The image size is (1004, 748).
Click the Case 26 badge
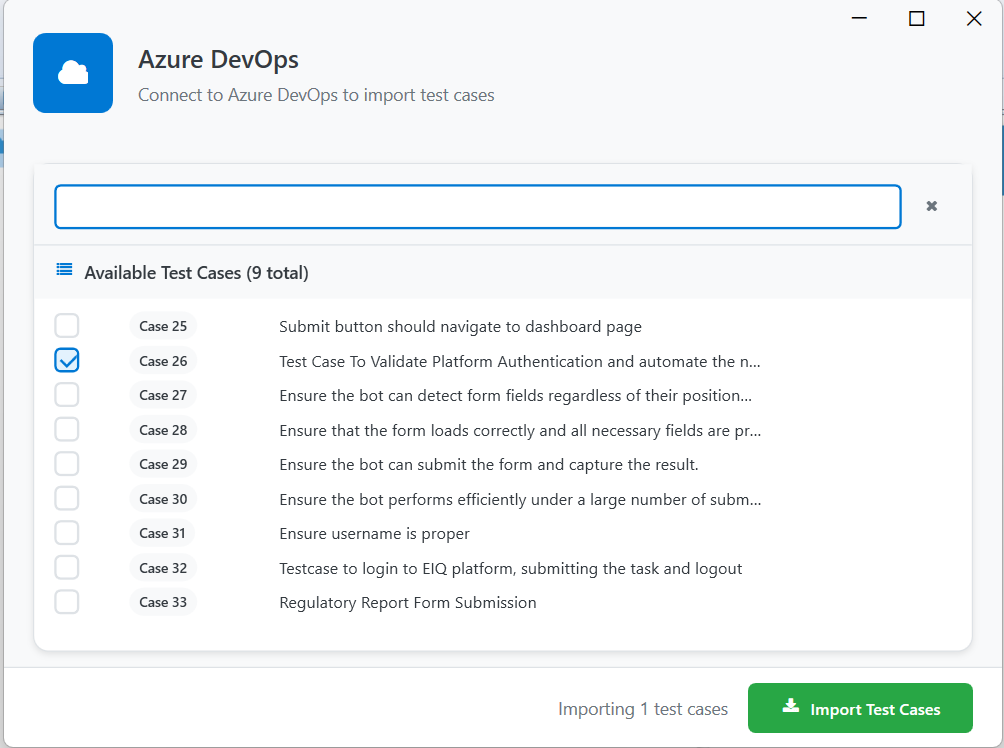[x=163, y=361]
